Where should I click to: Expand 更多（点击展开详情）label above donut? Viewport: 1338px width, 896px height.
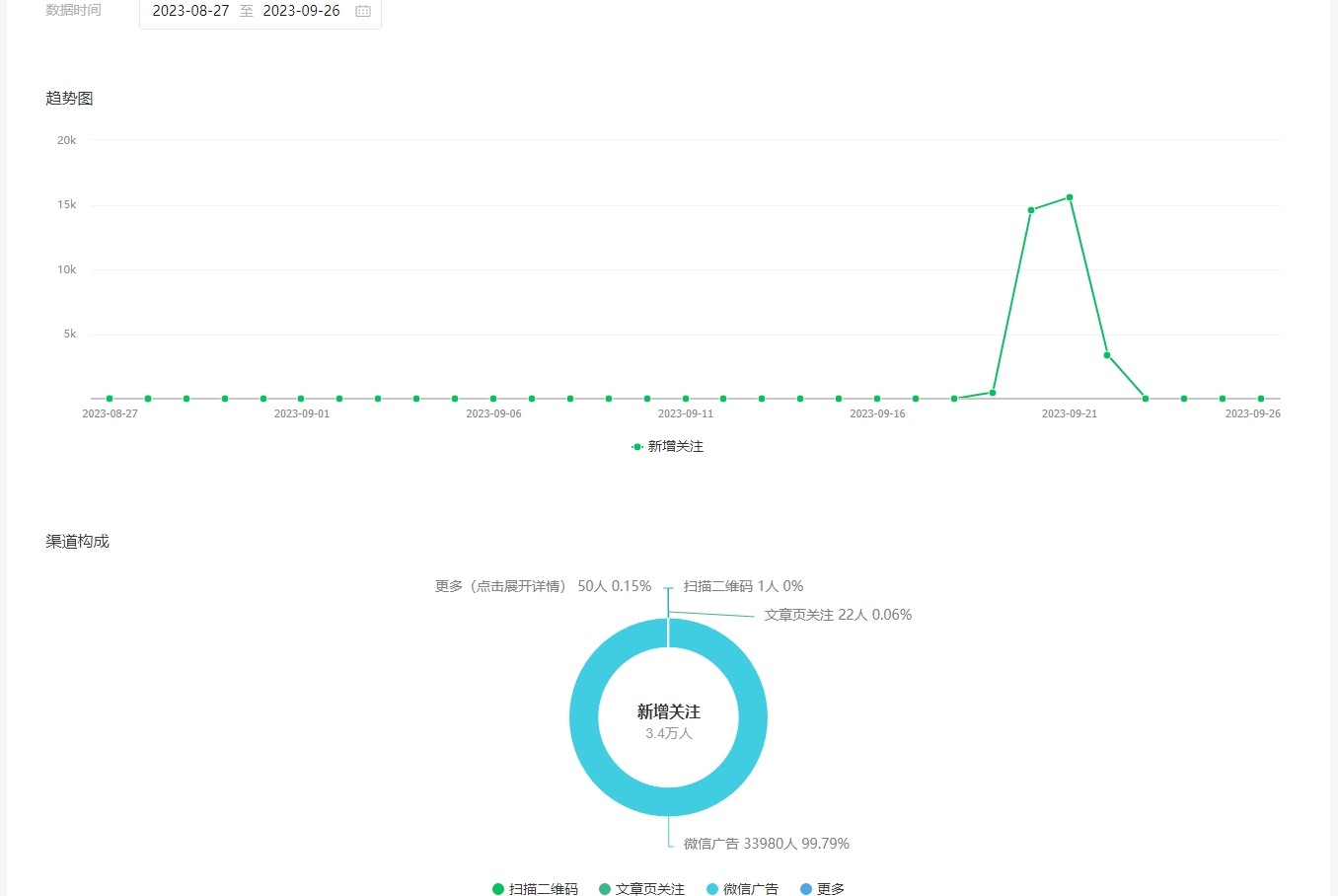(543, 586)
